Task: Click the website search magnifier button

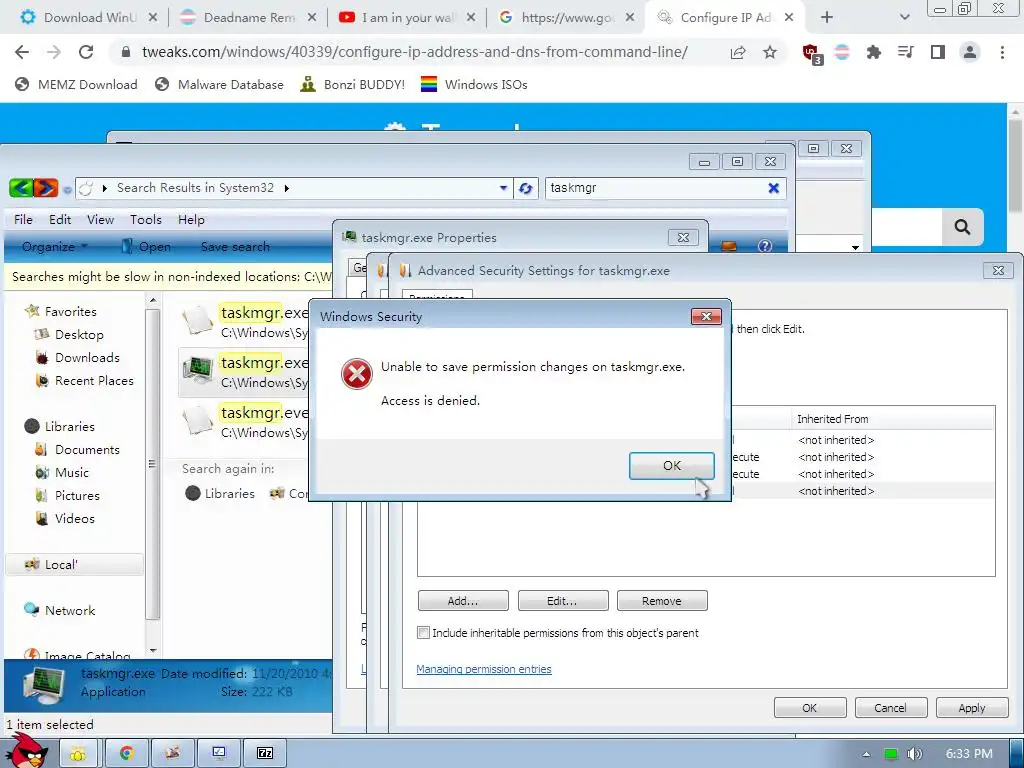Action: point(962,227)
